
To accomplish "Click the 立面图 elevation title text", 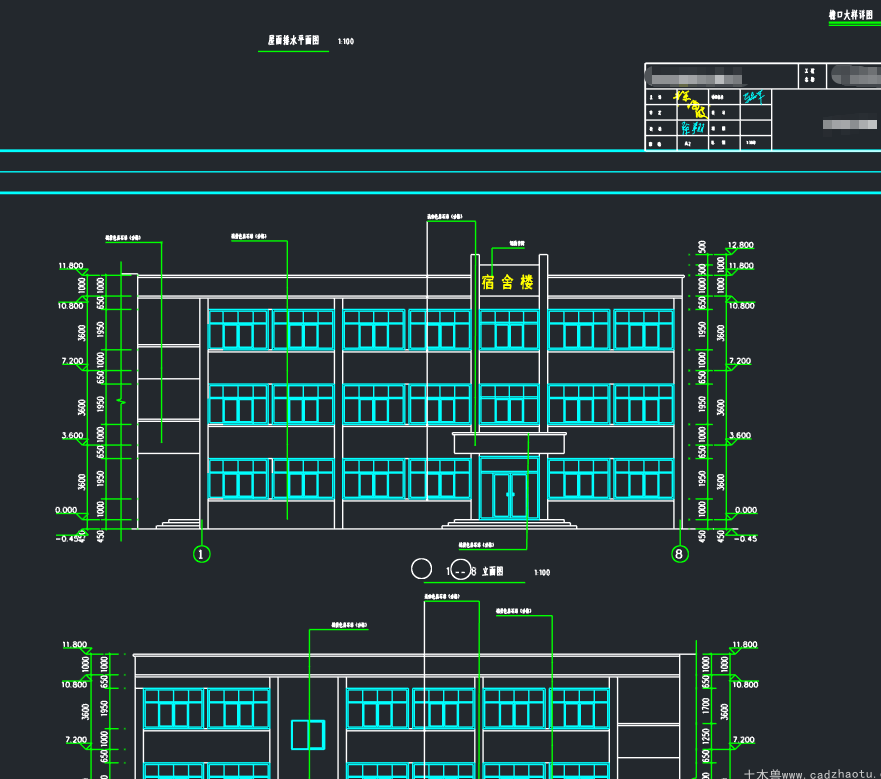I will coord(493,572).
